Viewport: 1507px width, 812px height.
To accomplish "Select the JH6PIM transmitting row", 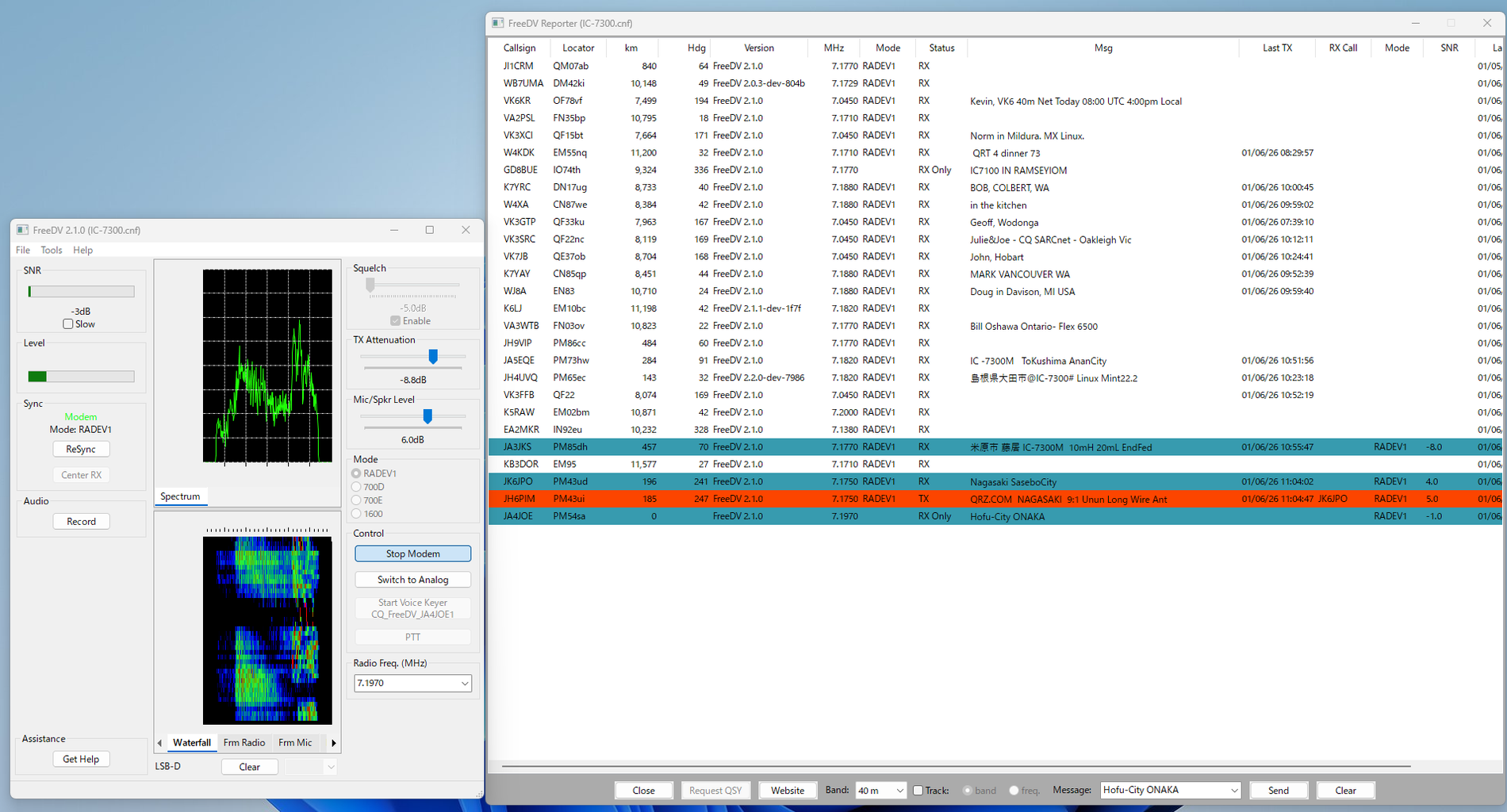I will (995, 499).
